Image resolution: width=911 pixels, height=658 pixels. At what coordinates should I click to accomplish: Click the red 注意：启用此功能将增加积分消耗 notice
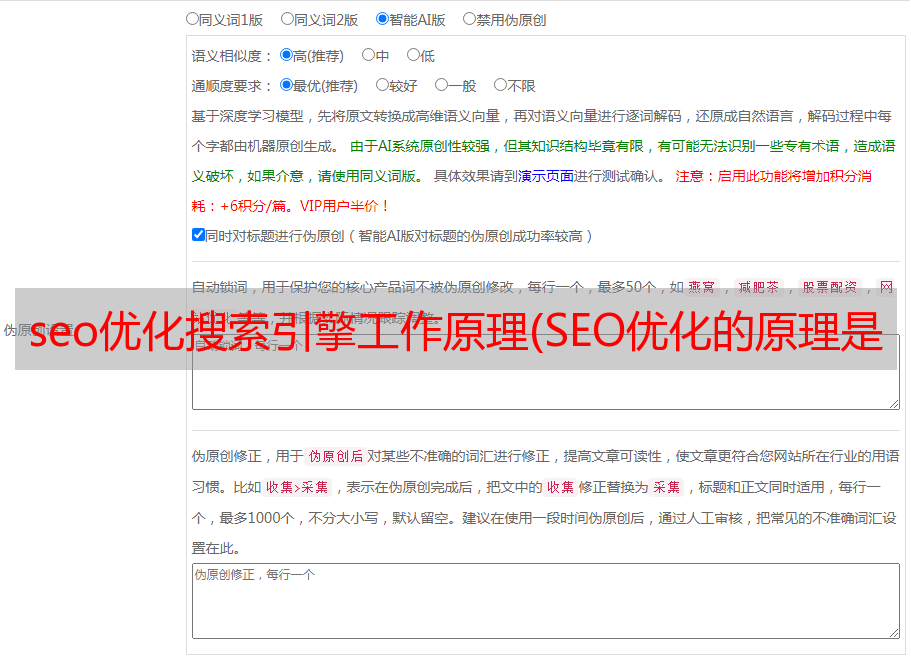pyautogui.click(x=773, y=176)
